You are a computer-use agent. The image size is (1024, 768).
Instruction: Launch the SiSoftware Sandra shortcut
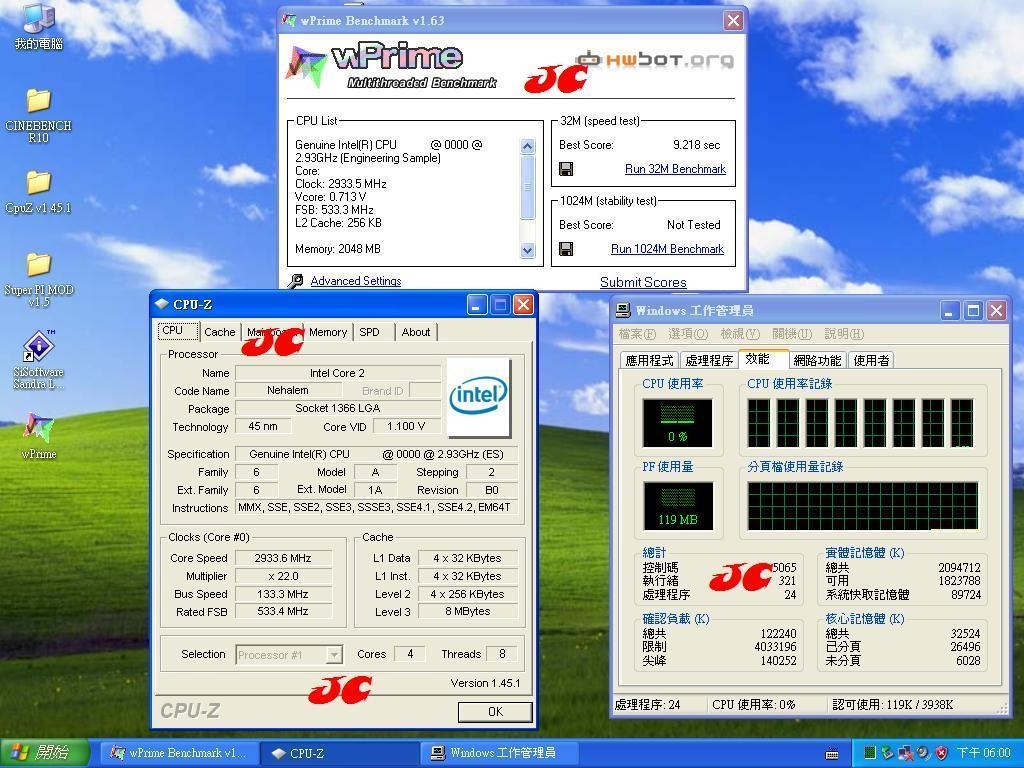point(38,348)
